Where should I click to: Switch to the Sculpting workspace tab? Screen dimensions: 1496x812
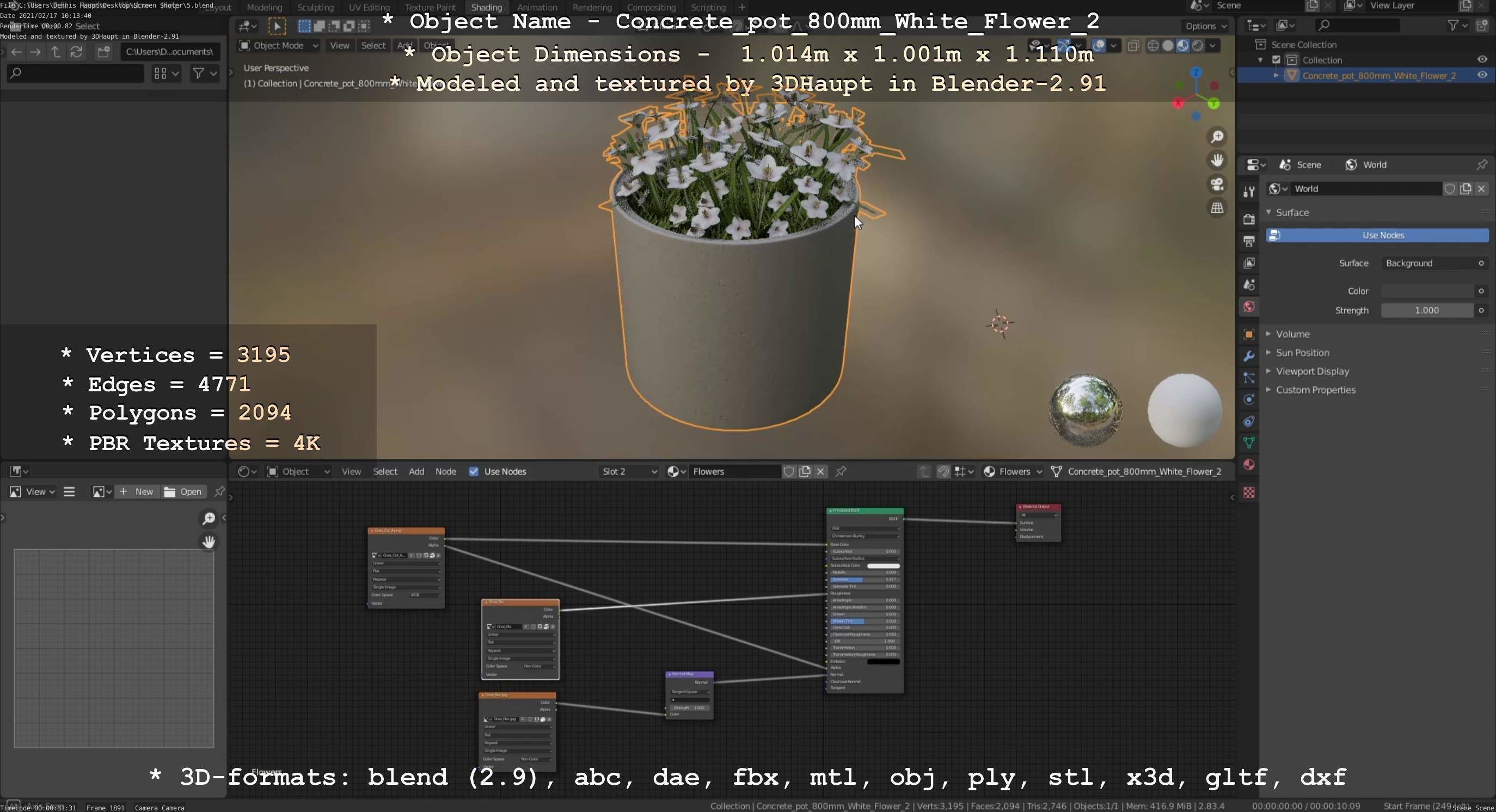(315, 8)
